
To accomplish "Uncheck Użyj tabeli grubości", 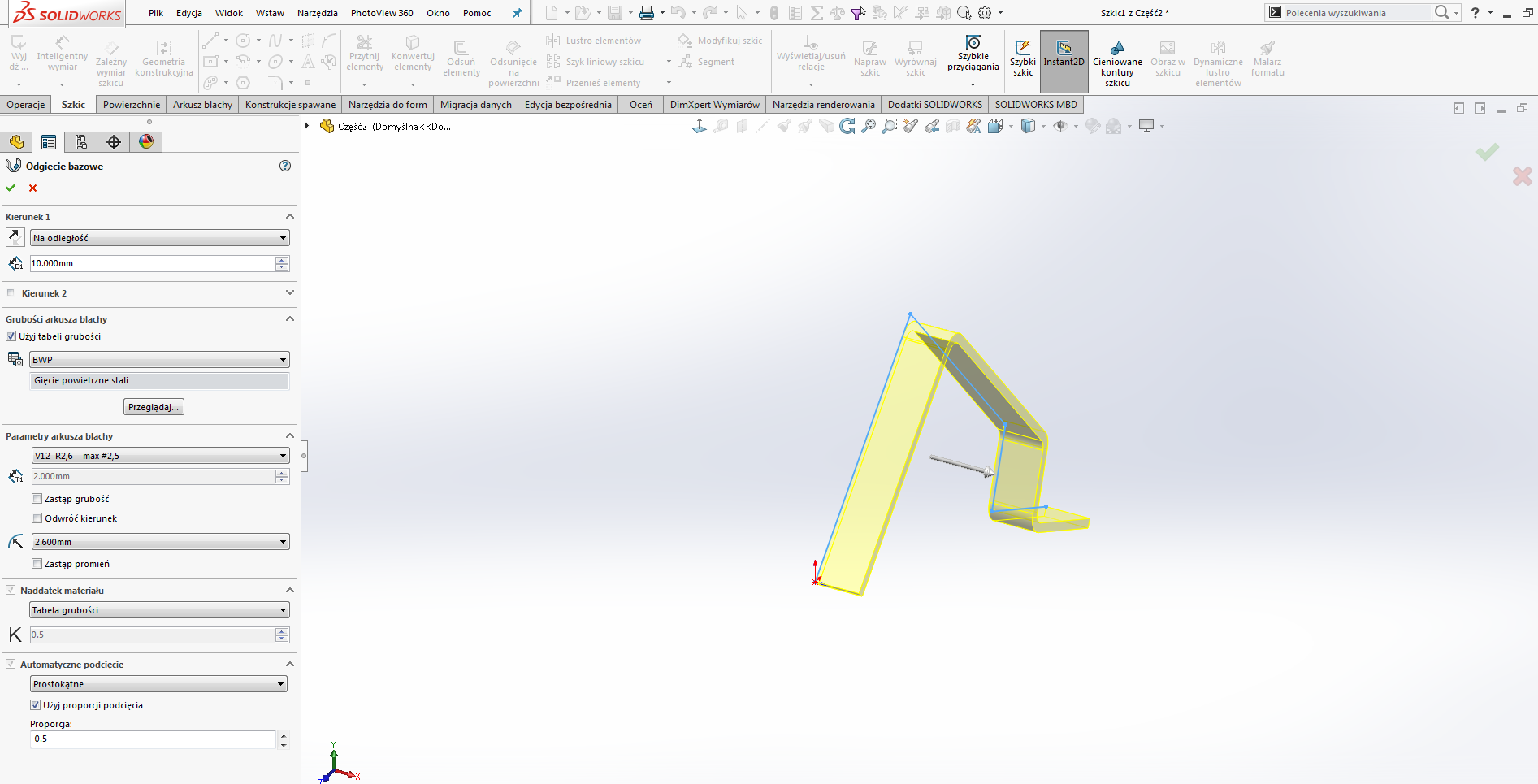I will [x=11, y=336].
